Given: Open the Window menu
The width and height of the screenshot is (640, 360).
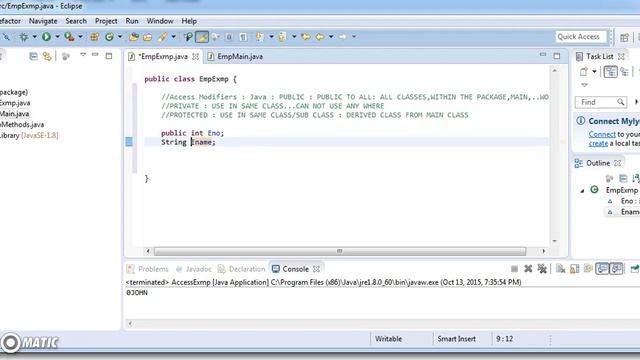Looking at the screenshot, I should click(x=160, y=21).
